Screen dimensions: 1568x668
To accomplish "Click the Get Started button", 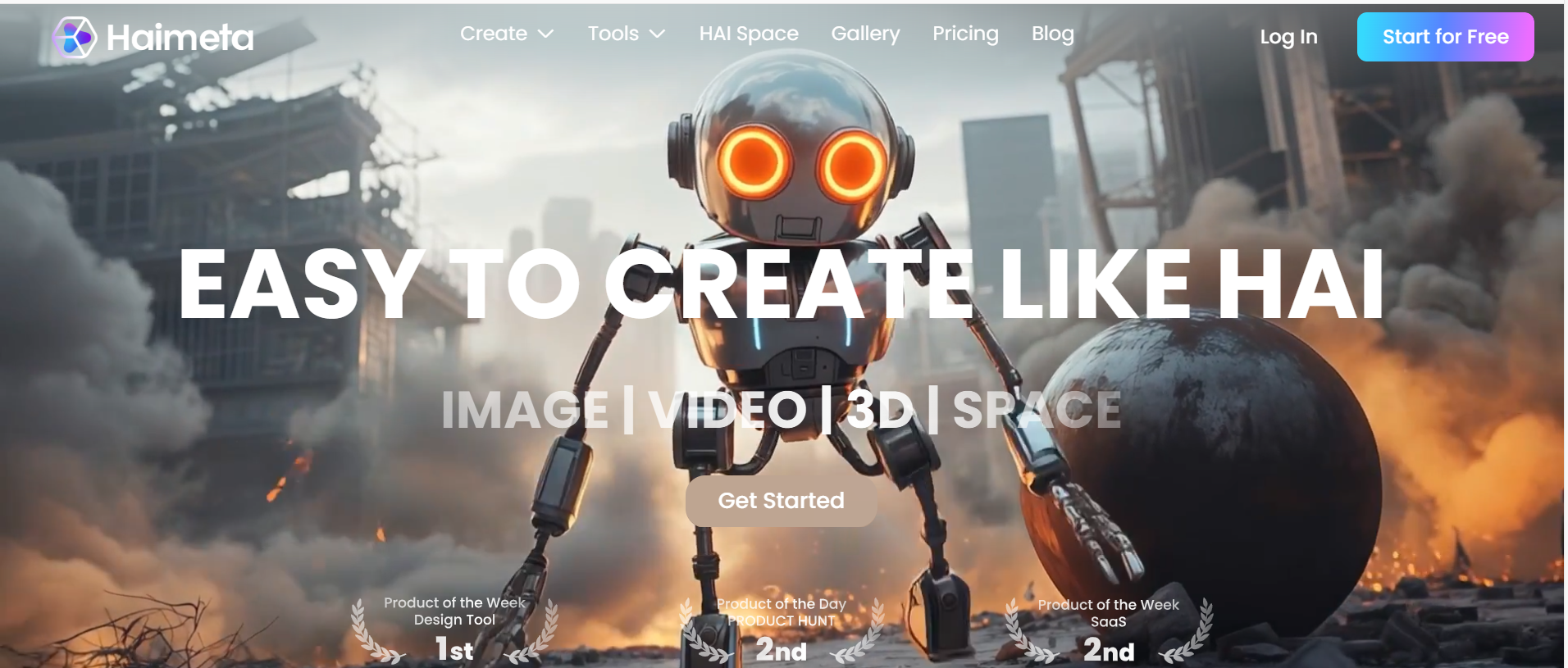I will pyautogui.click(x=781, y=501).
